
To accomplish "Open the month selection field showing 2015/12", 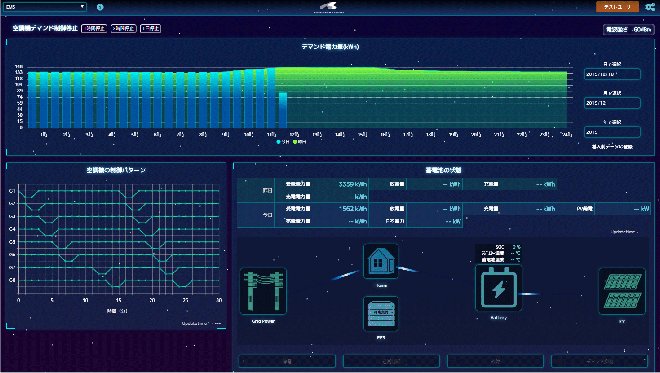I will (612, 103).
